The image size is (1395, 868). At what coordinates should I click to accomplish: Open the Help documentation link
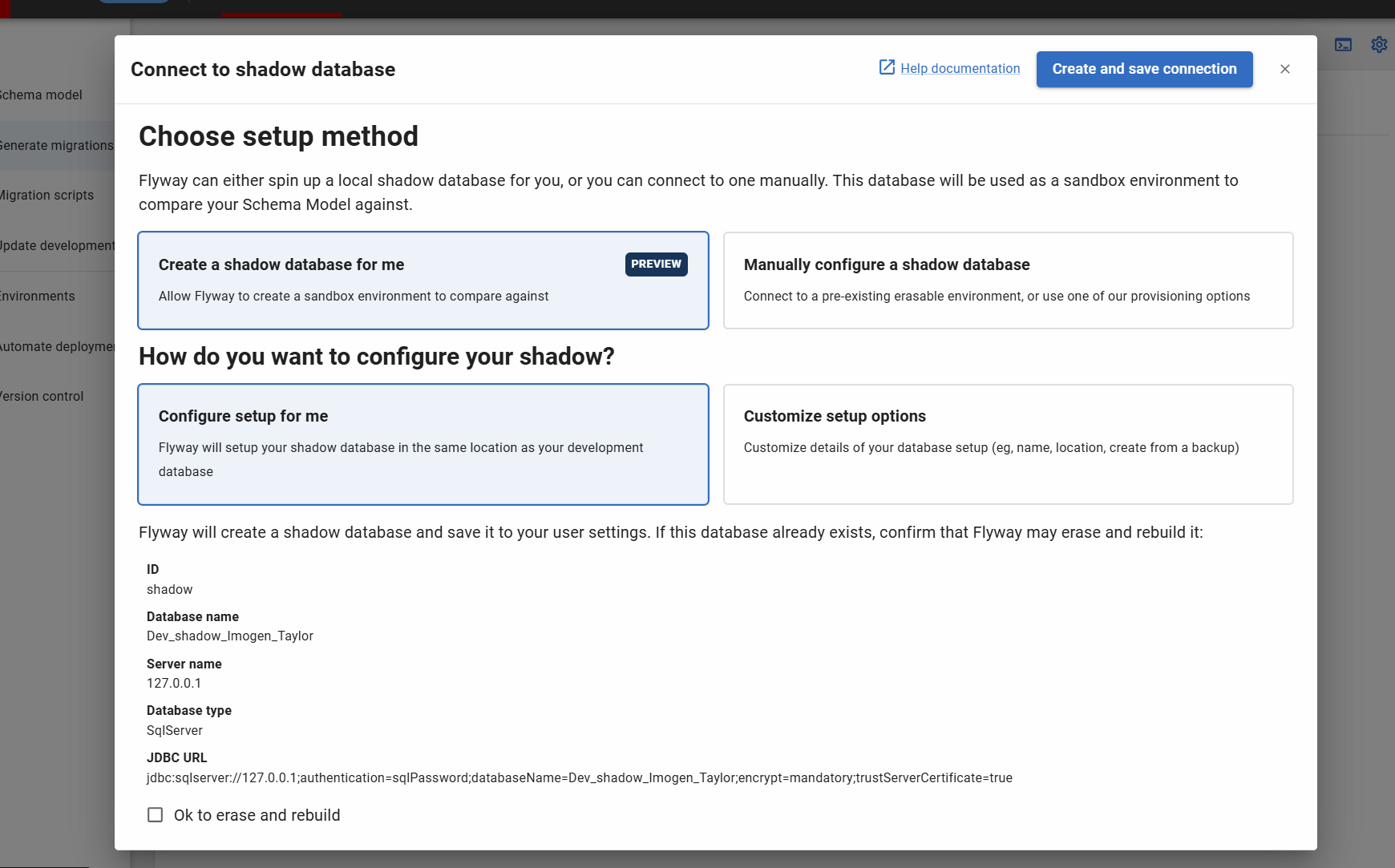[960, 69]
